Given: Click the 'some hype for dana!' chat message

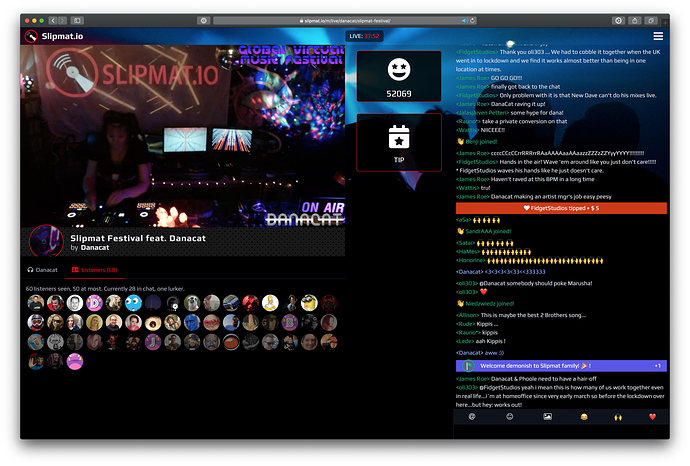Looking at the screenshot, I should tap(537, 113).
